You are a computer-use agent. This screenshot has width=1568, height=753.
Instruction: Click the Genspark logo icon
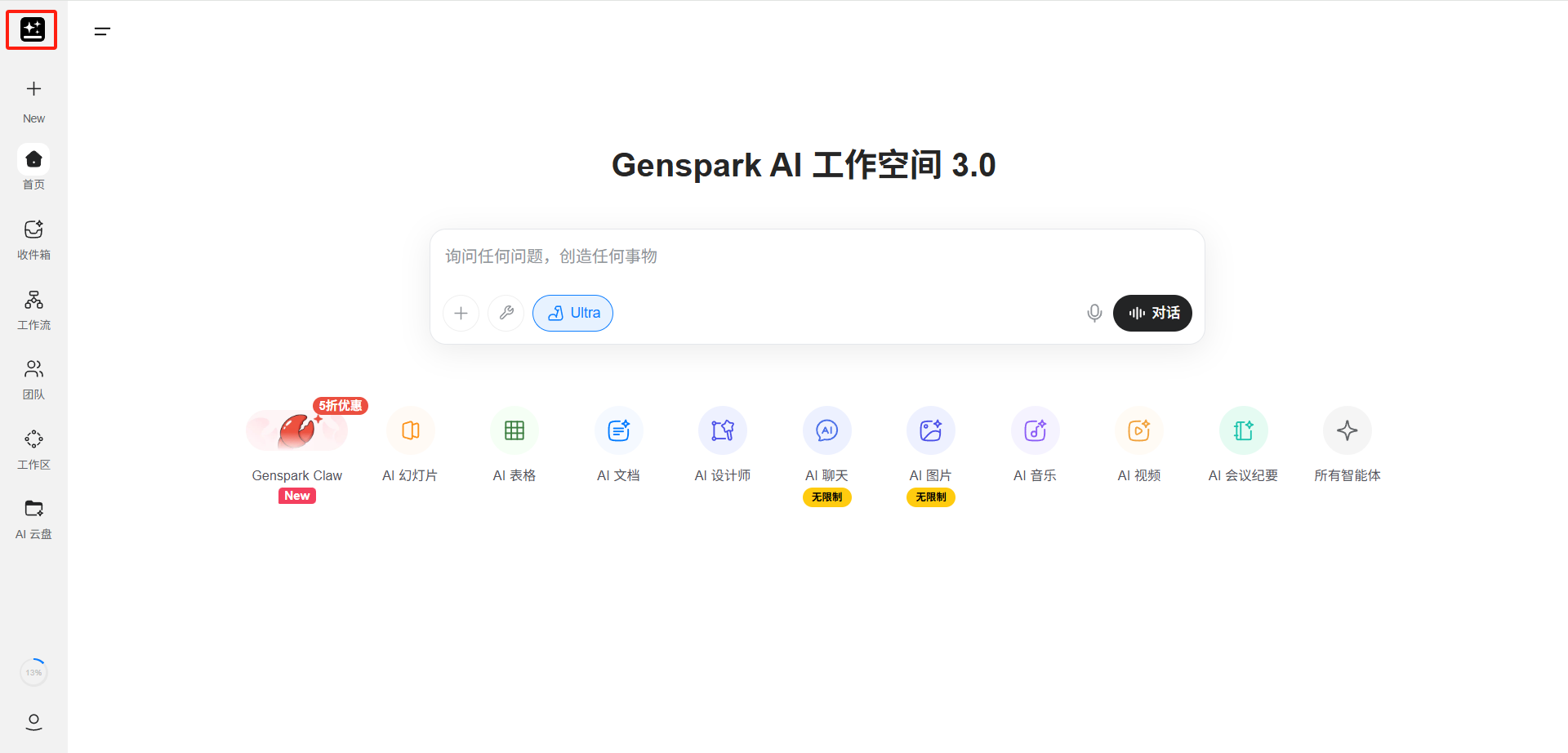32,30
